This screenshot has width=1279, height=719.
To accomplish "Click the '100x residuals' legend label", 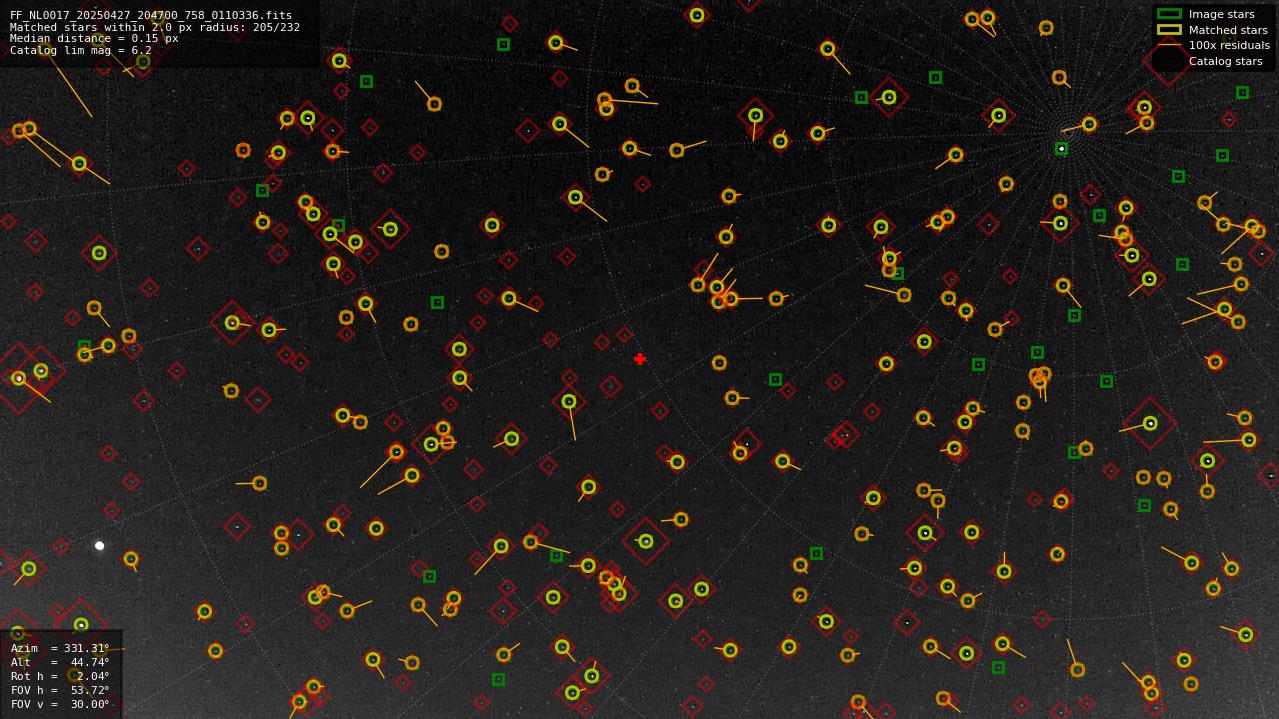I will tap(1229, 45).
